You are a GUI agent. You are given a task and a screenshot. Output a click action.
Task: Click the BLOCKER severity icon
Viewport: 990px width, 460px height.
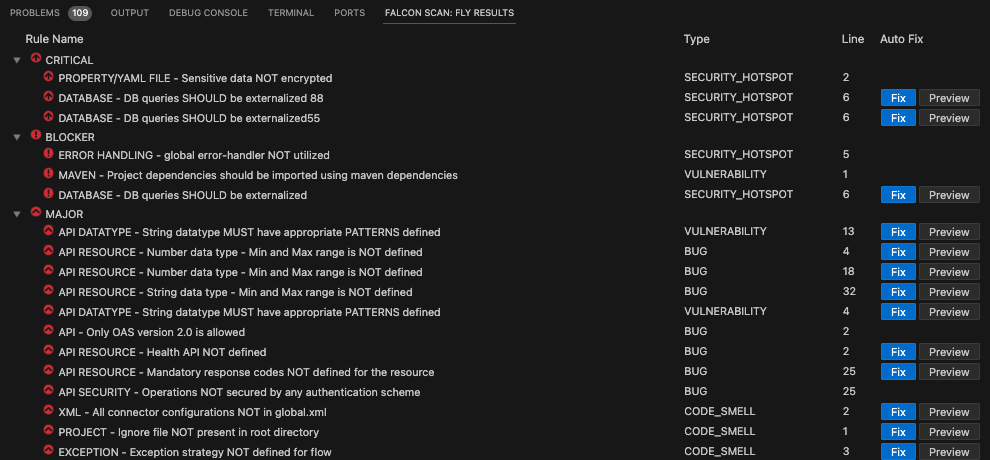point(36,136)
